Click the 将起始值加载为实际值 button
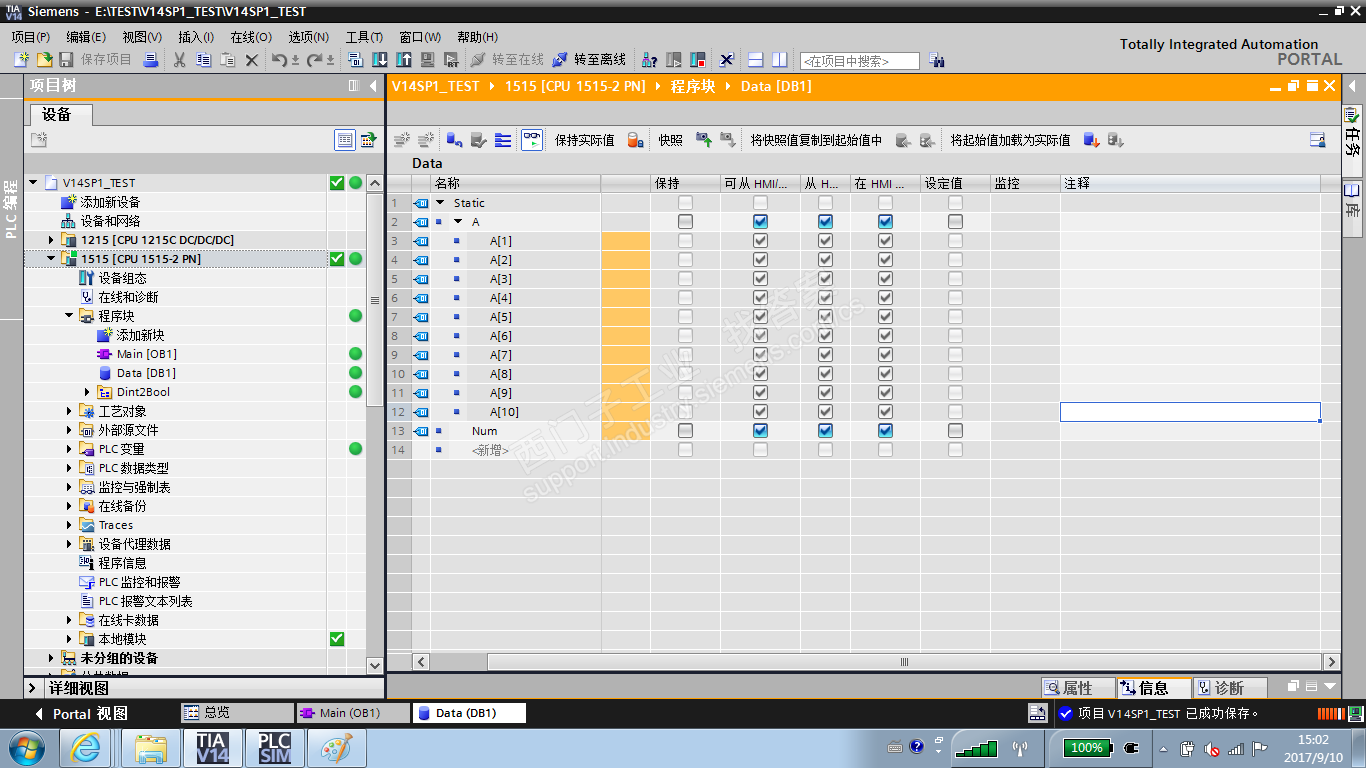This screenshot has height=768, width=1366. [1010, 140]
